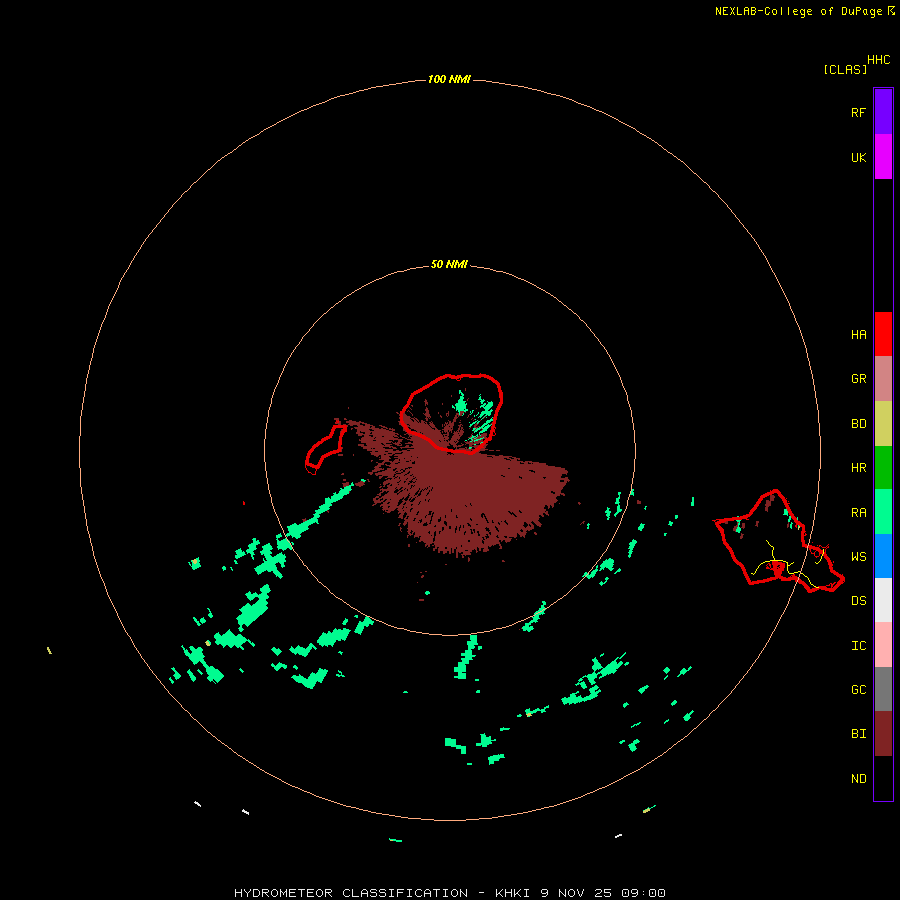Viewport: 900px width, 900px height.
Task: Click the red-outlined island at radar center
Action: click(451, 413)
